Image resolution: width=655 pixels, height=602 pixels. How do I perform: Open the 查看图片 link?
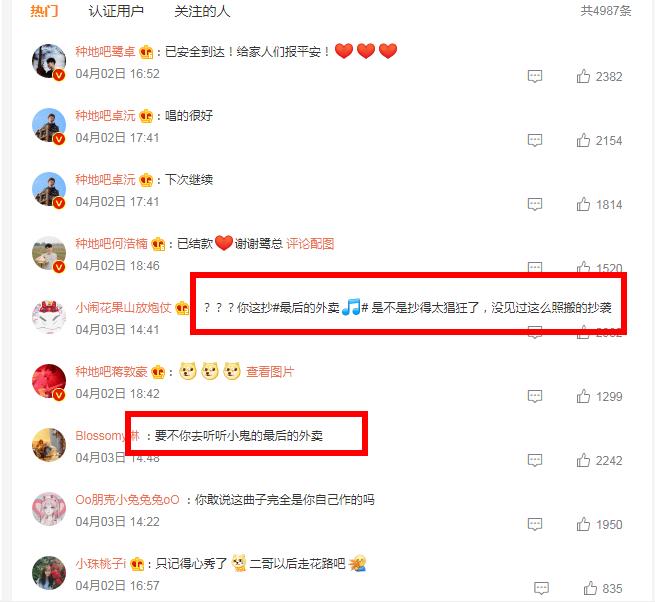pos(270,371)
